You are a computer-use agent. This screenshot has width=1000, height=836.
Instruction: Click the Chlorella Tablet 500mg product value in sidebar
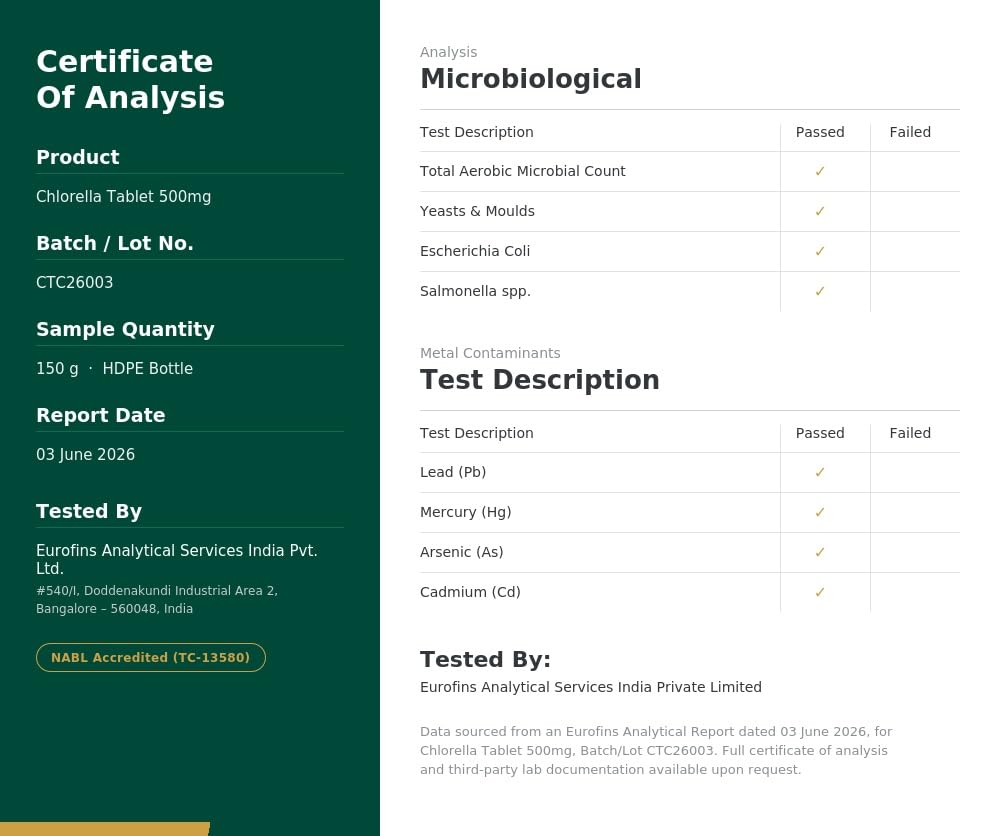point(123,196)
